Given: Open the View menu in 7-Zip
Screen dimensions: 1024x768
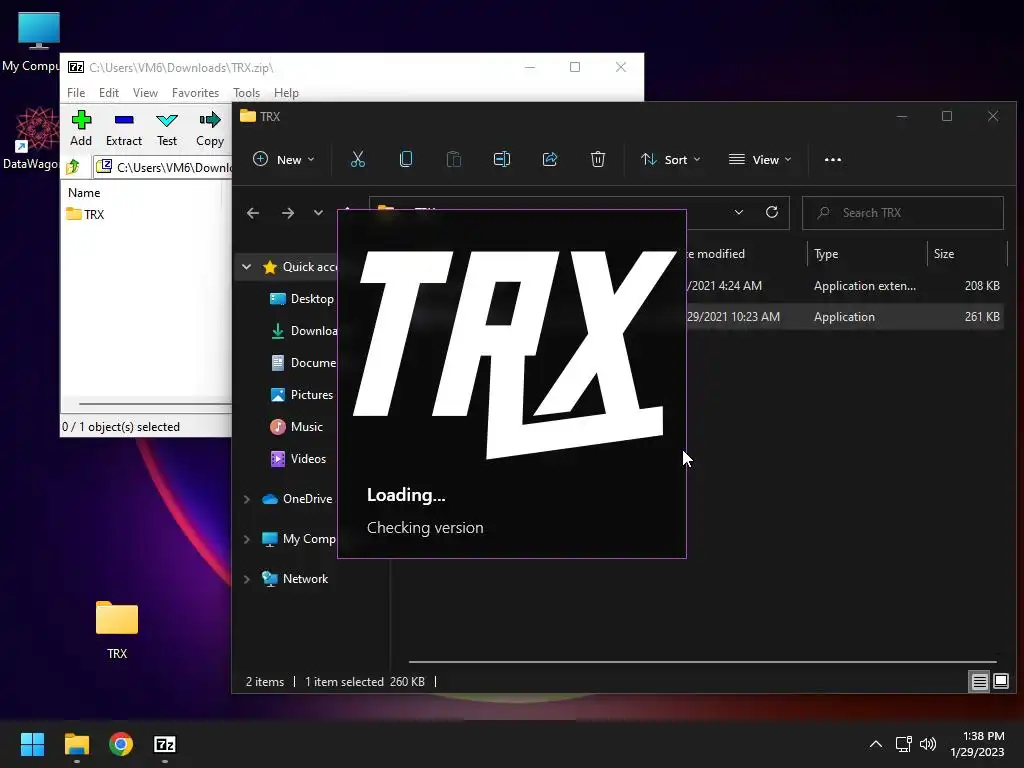Looking at the screenshot, I should pos(145,93).
